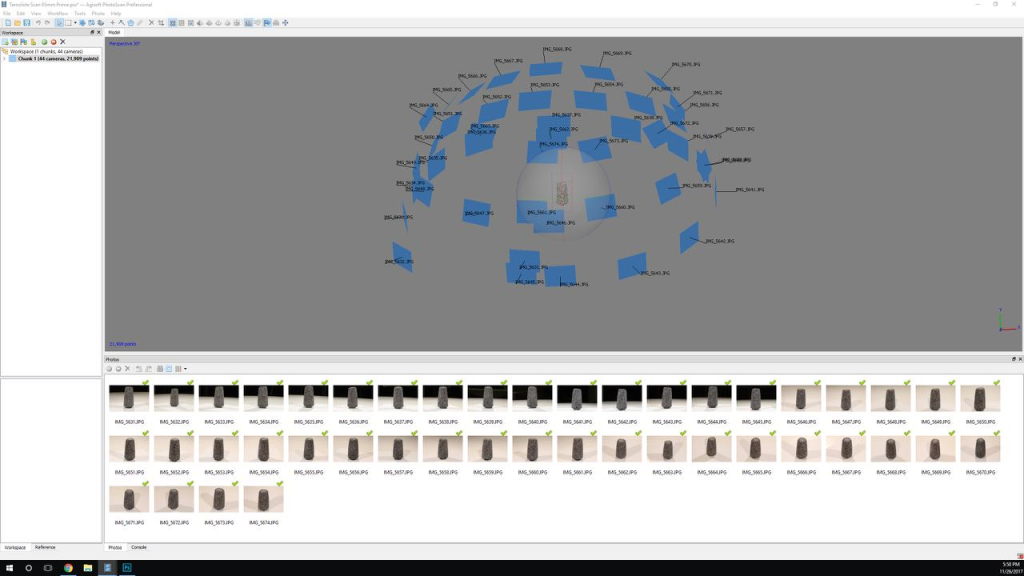Toggle Point Cloud view mode
The height and width of the screenshot is (576, 1024).
coord(172,23)
